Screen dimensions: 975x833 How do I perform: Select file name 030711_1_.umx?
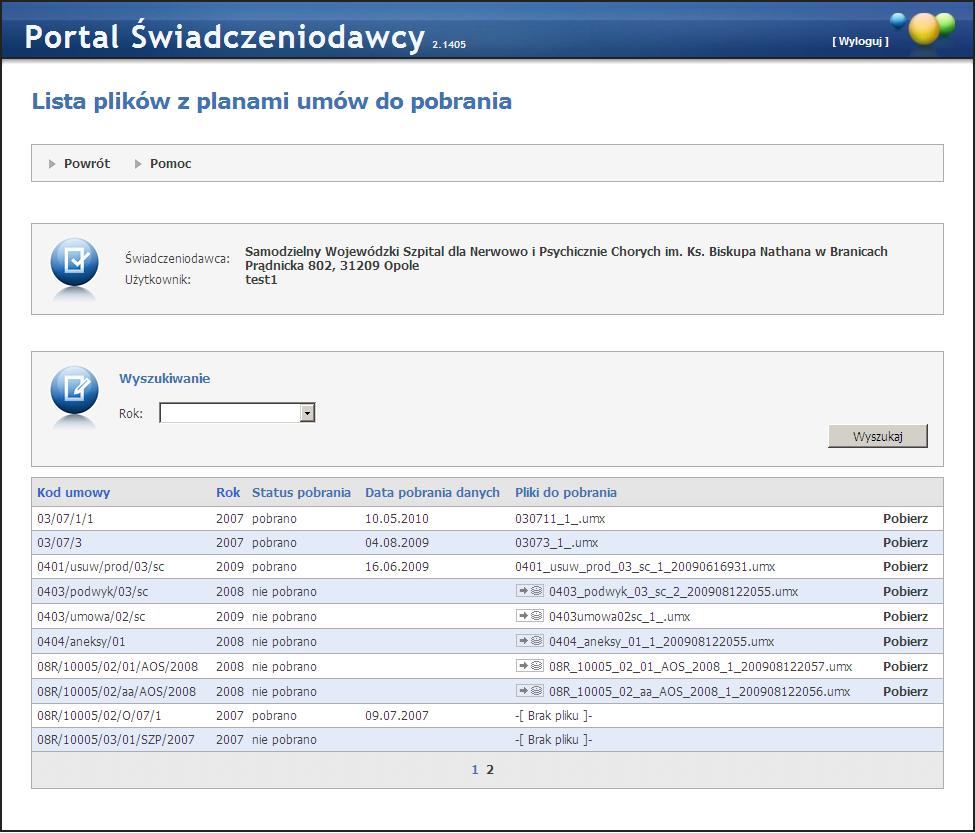tap(560, 518)
